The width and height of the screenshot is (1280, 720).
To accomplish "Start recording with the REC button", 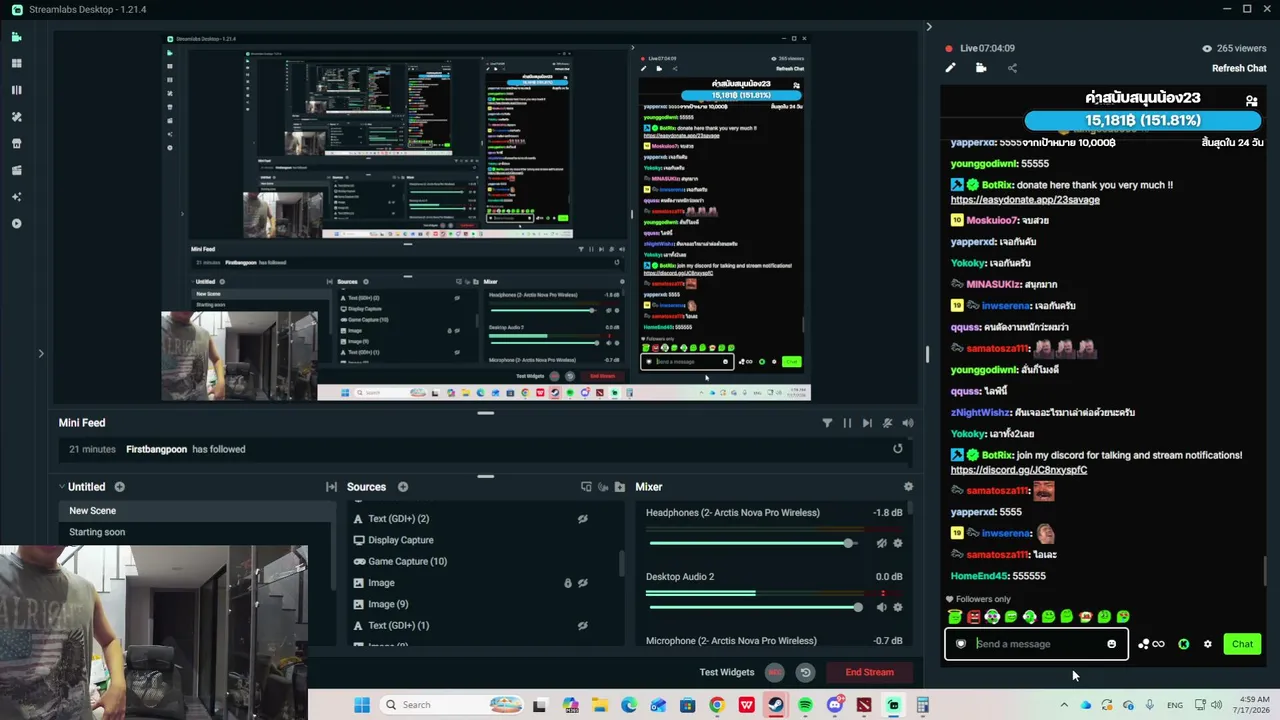I will pyautogui.click(x=775, y=672).
